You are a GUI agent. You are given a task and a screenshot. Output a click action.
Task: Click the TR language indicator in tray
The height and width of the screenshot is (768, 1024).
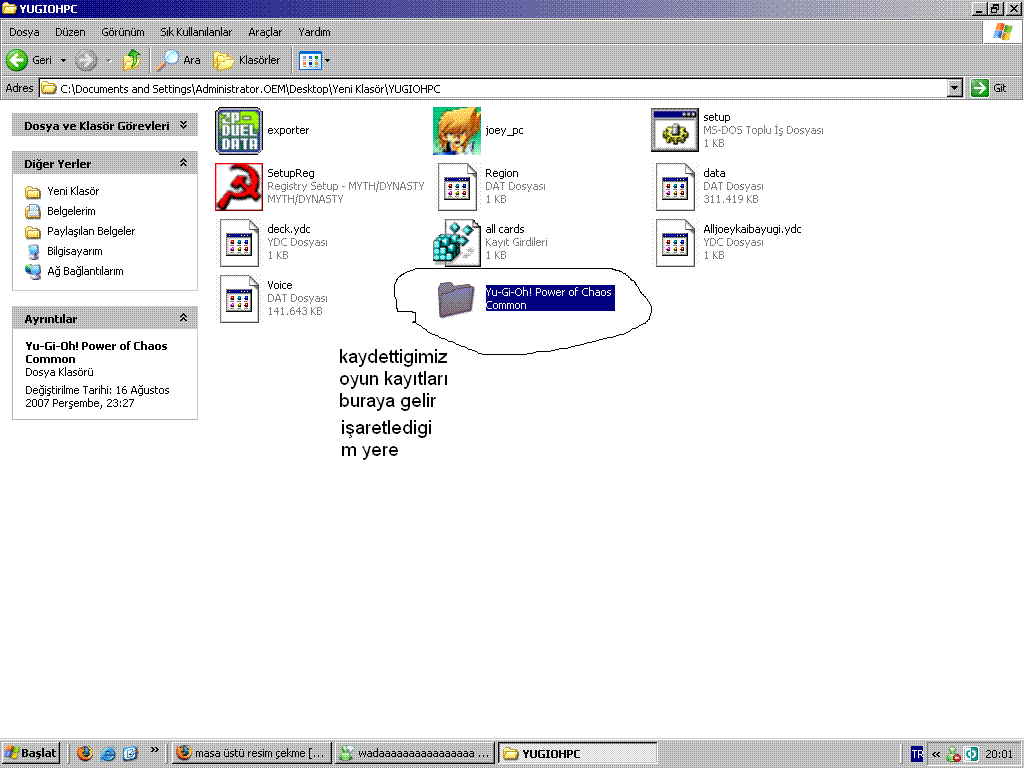[x=917, y=754]
